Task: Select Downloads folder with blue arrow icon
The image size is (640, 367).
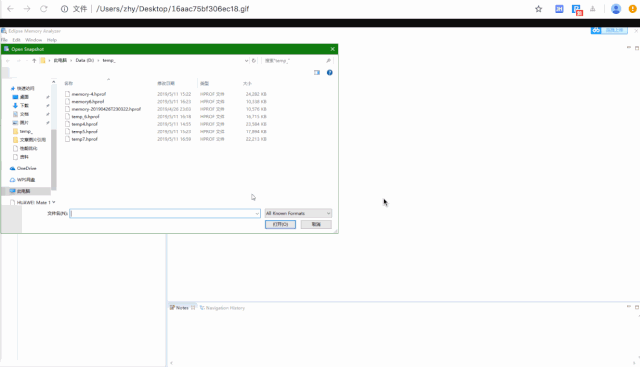Action: 24,105
